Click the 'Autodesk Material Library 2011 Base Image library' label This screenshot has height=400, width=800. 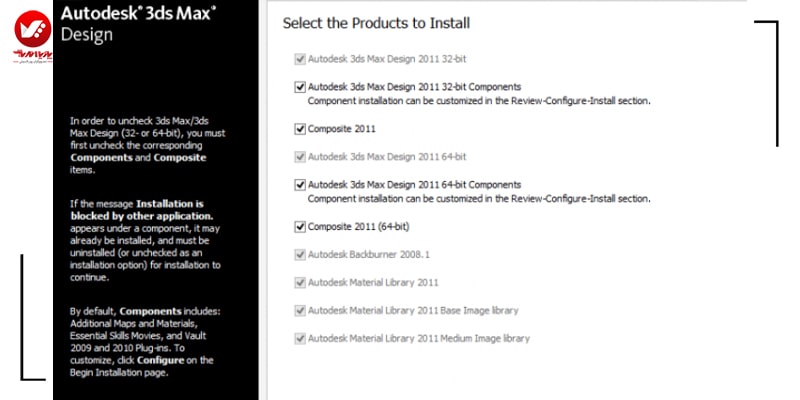click(413, 310)
